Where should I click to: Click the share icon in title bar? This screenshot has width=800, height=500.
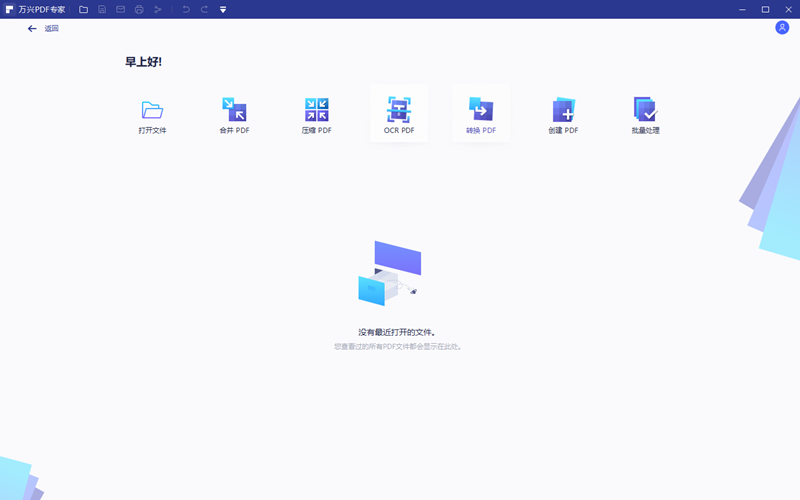pos(157,9)
